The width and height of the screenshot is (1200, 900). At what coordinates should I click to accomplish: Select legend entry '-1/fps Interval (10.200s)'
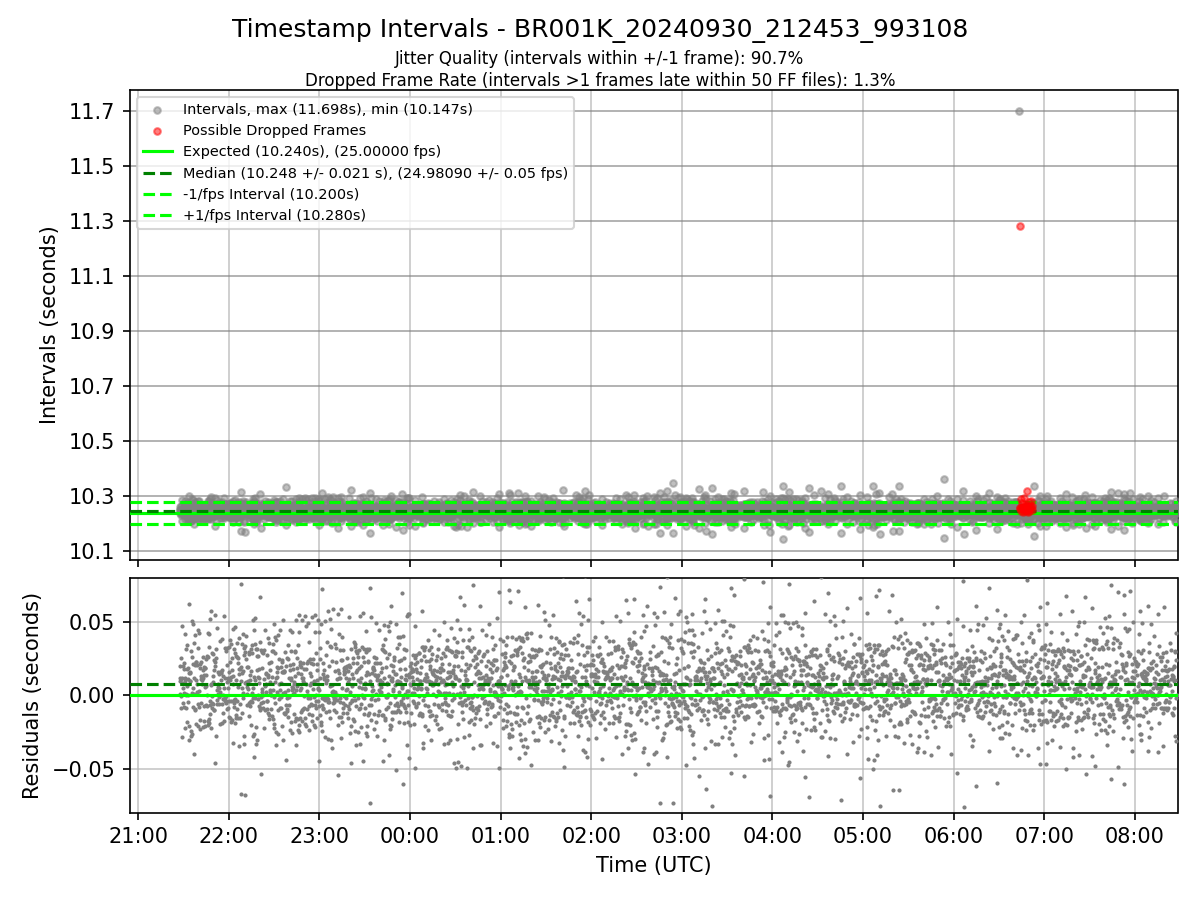click(271, 194)
